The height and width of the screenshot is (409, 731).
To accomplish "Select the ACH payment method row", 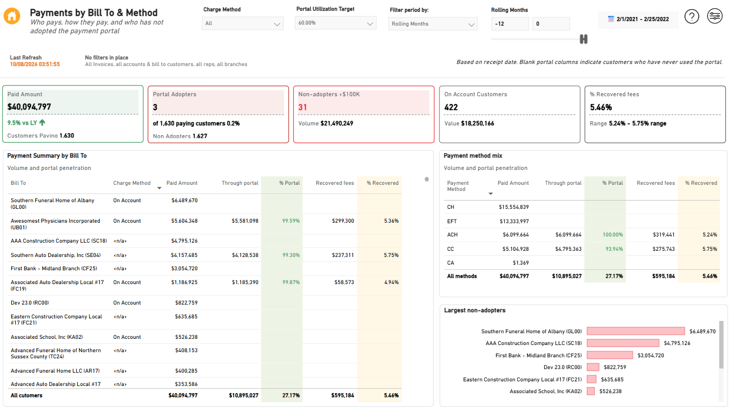I will point(581,235).
